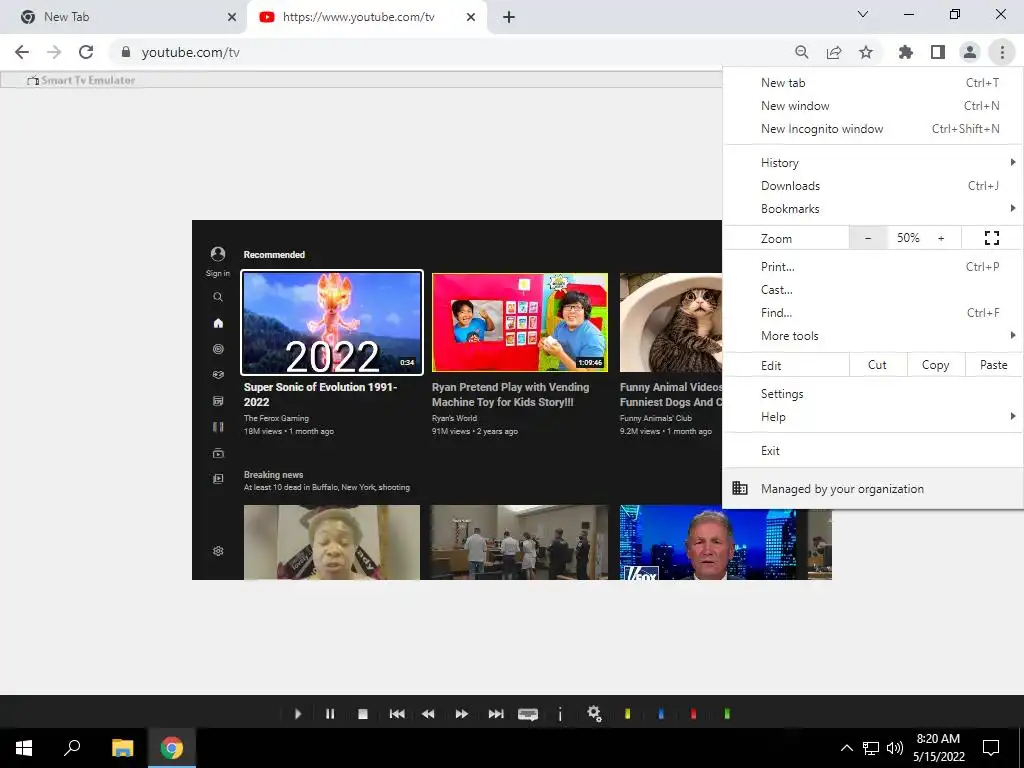Click the 'Breaking news' section heading

coord(273,475)
